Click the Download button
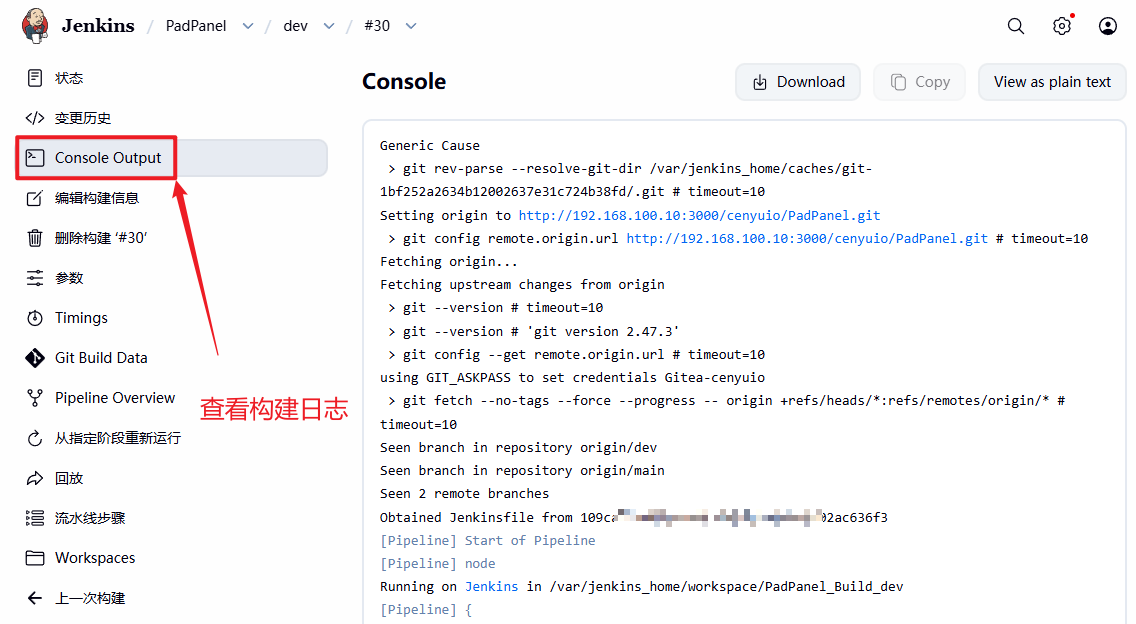Image resolution: width=1136 pixels, height=624 pixels. (x=798, y=82)
